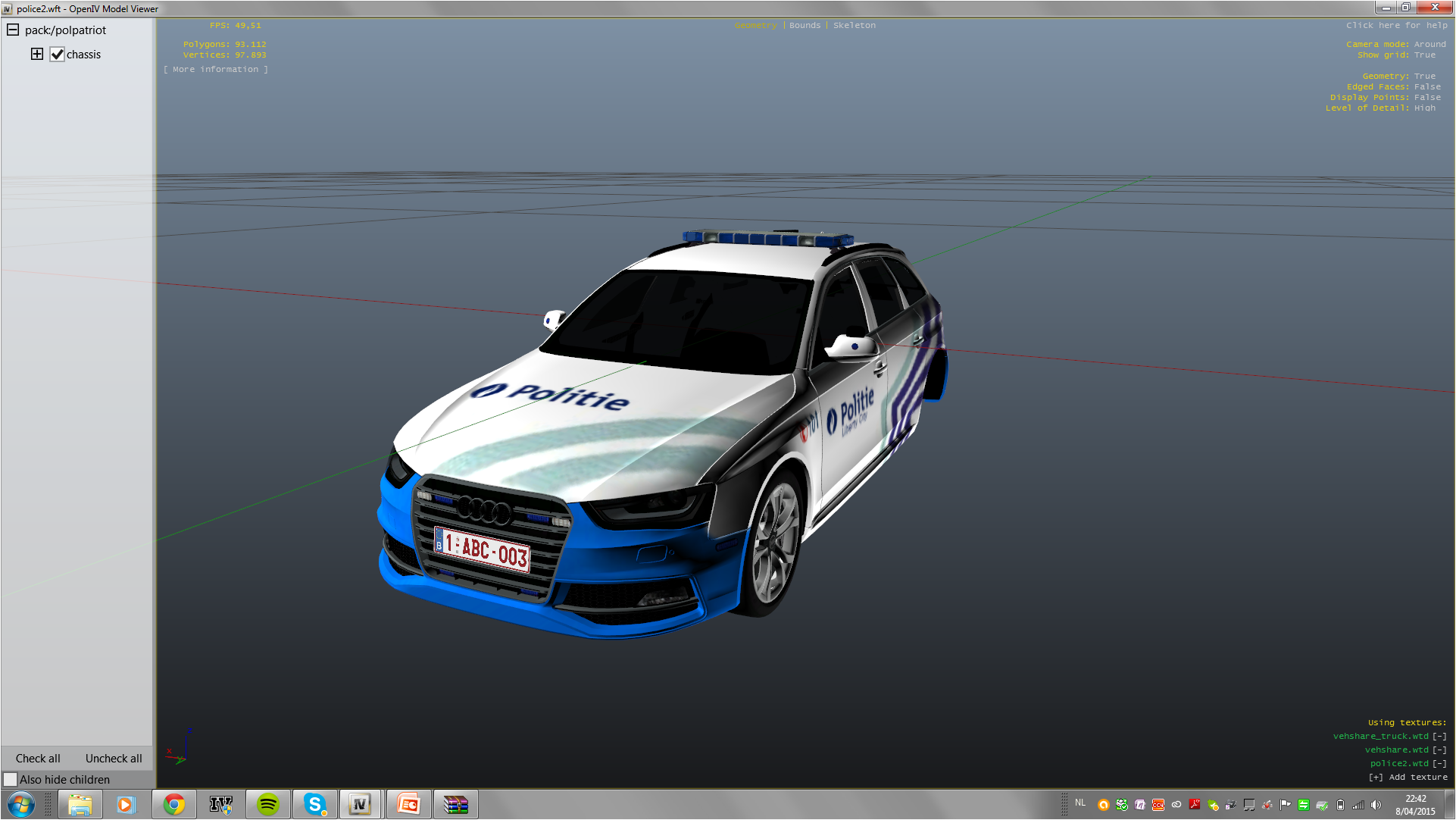The width and height of the screenshot is (1456, 820).
Task: Click the green arrows sync tray icon
Action: pyautogui.click(x=1304, y=805)
